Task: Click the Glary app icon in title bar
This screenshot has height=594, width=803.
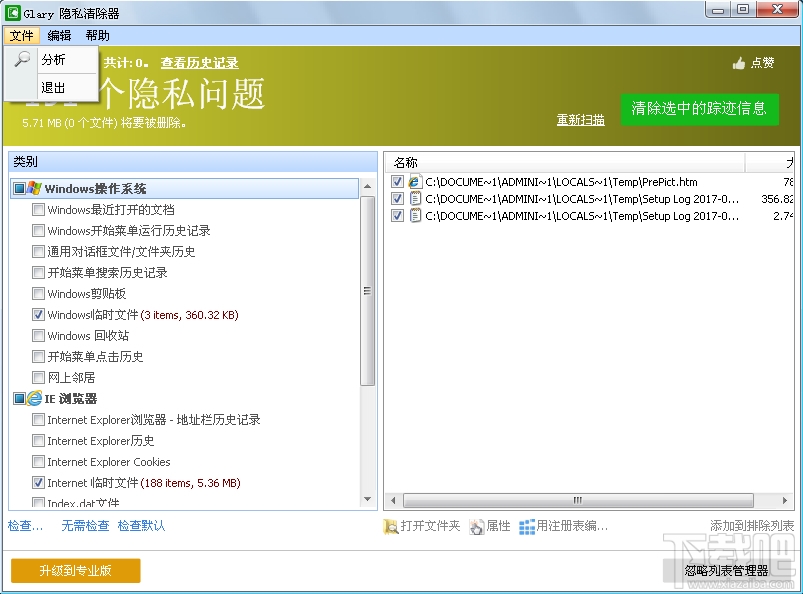Action: 13,13
